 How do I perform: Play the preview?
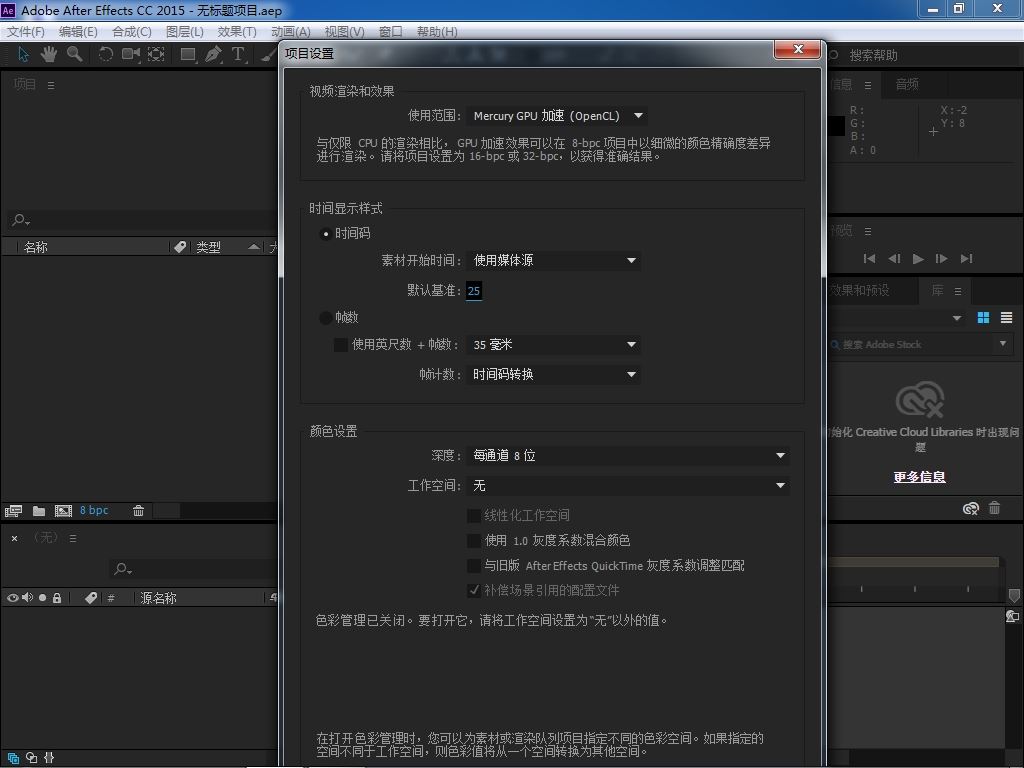(918, 259)
